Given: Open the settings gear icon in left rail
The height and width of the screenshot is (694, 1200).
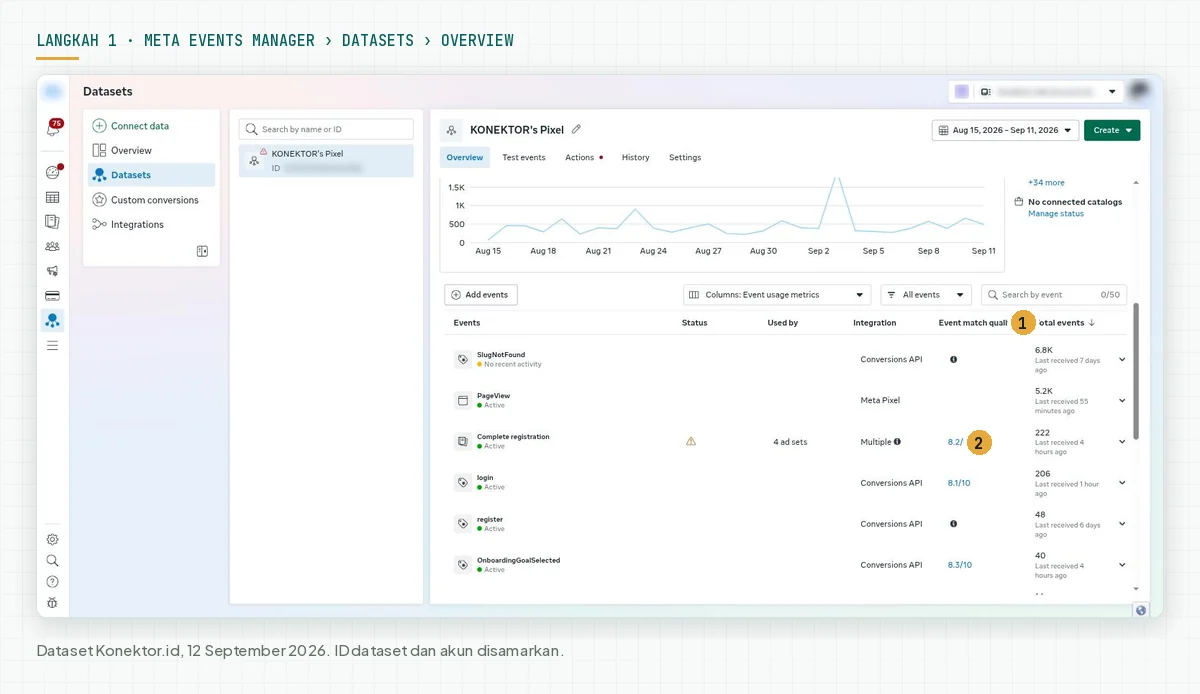Looking at the screenshot, I should (53, 539).
